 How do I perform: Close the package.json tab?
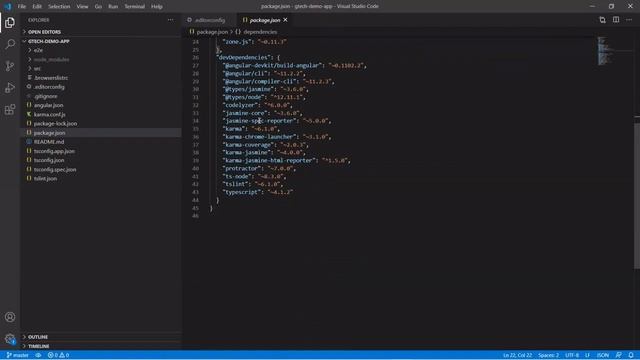pos(285,20)
